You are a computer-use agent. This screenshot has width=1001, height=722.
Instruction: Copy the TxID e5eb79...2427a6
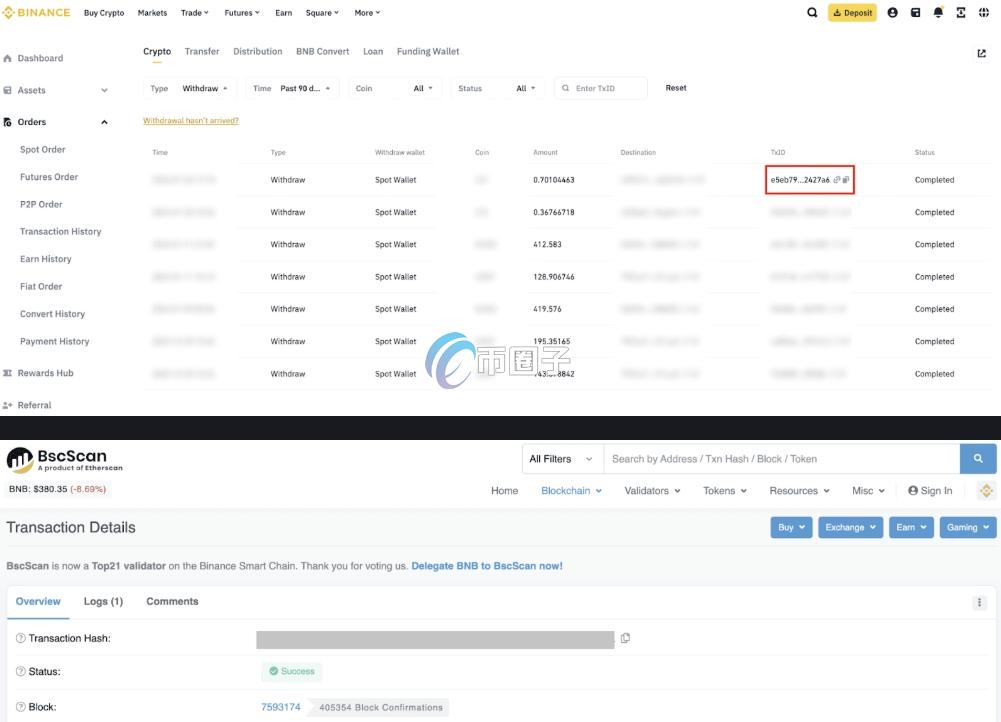846,180
